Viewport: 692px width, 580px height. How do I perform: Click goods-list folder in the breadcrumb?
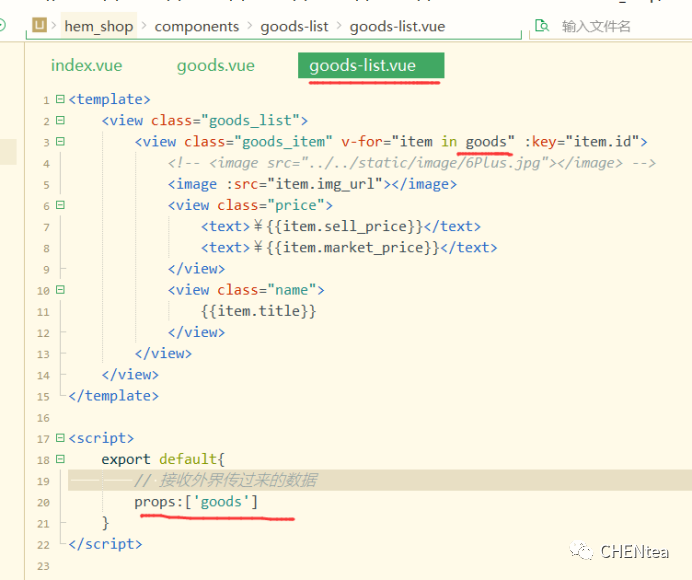pos(294,26)
